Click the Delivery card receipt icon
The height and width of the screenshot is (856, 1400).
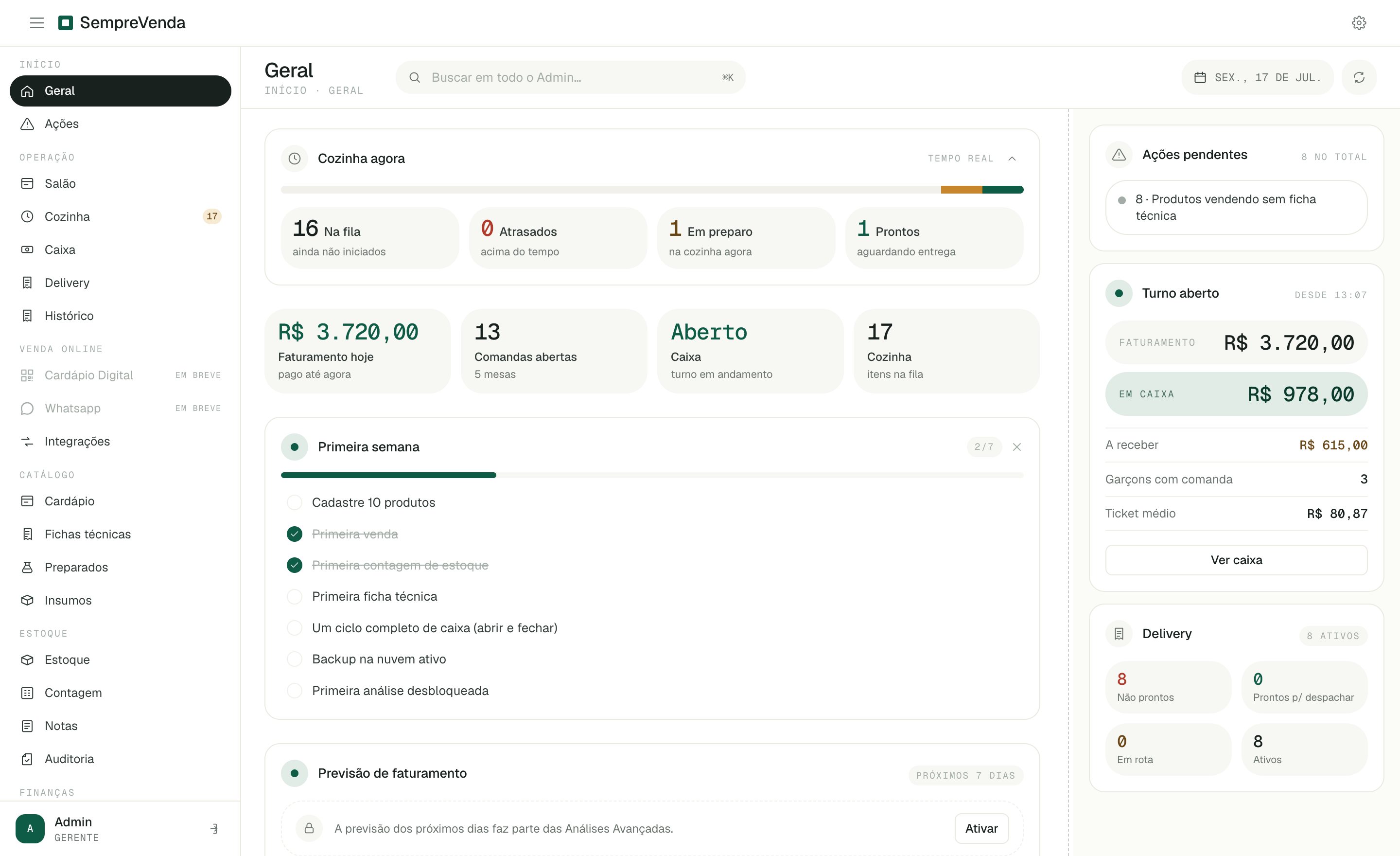1119,634
